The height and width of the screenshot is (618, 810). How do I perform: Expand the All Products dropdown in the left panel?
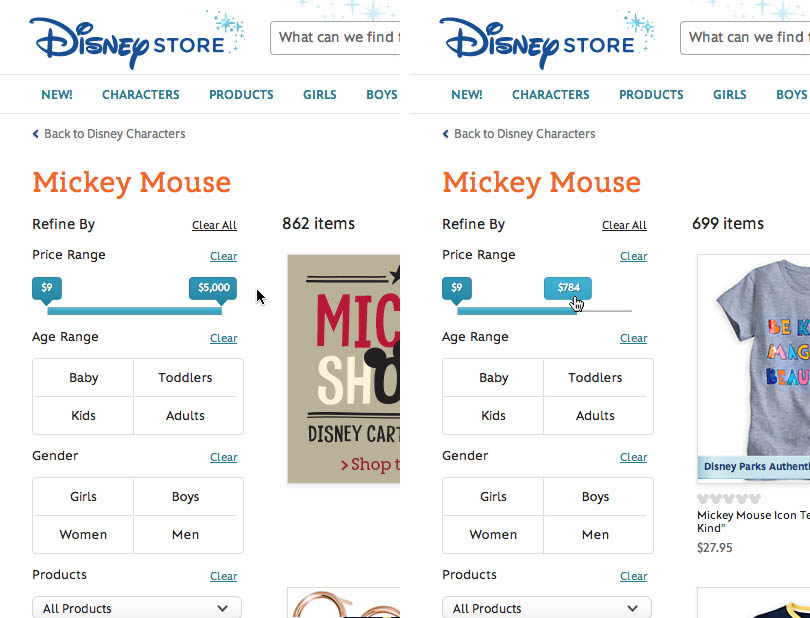pos(137,608)
